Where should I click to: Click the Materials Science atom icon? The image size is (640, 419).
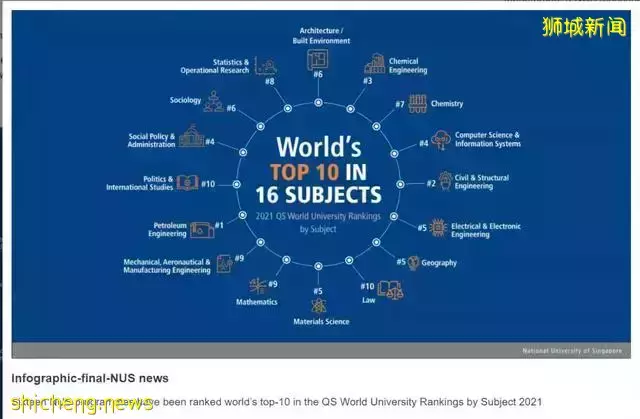(318, 305)
